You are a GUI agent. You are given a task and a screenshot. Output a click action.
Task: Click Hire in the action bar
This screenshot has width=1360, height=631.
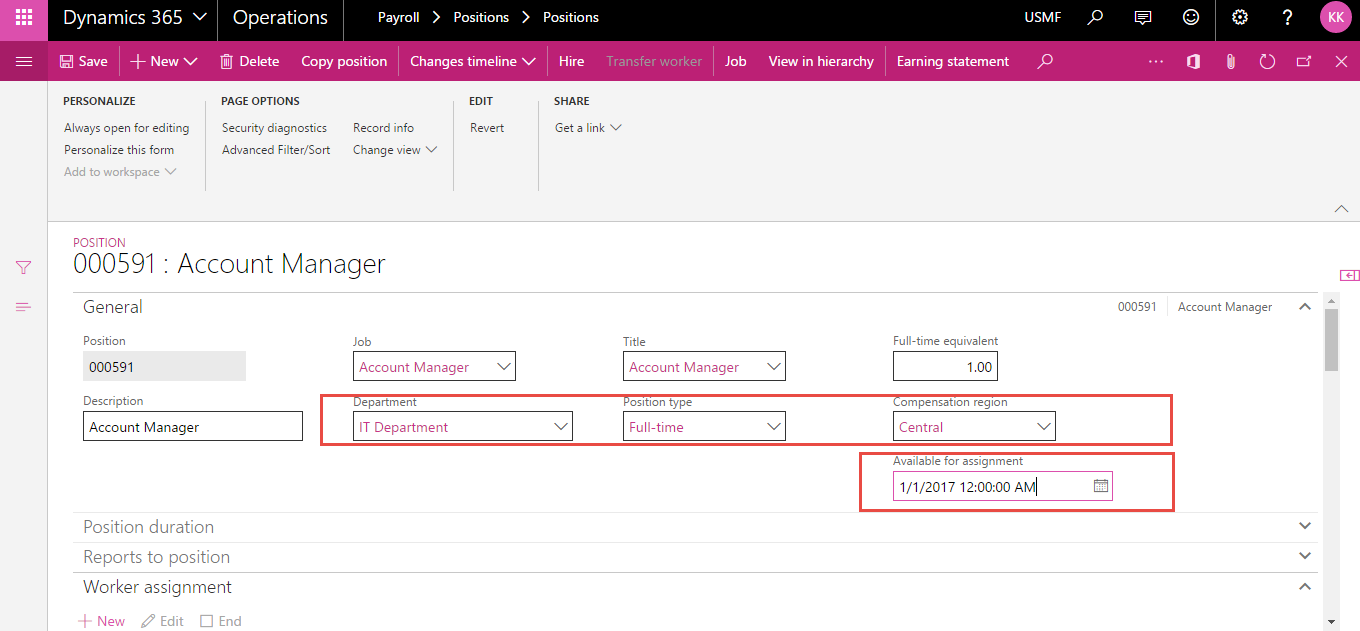571,61
